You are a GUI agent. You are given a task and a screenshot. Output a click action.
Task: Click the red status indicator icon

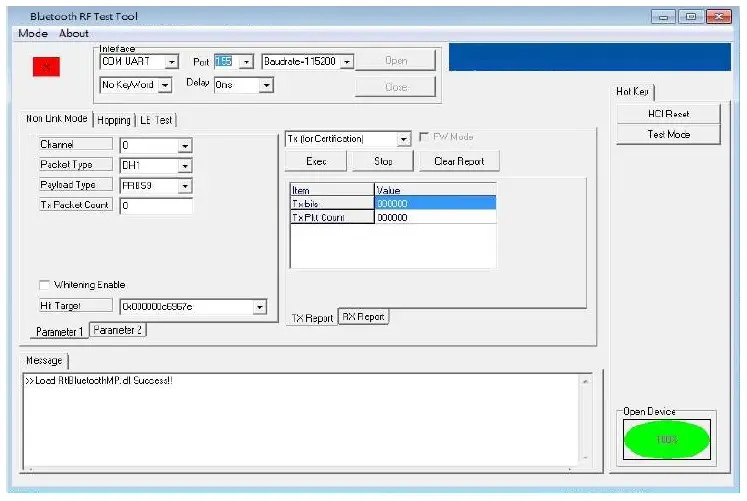(46, 67)
